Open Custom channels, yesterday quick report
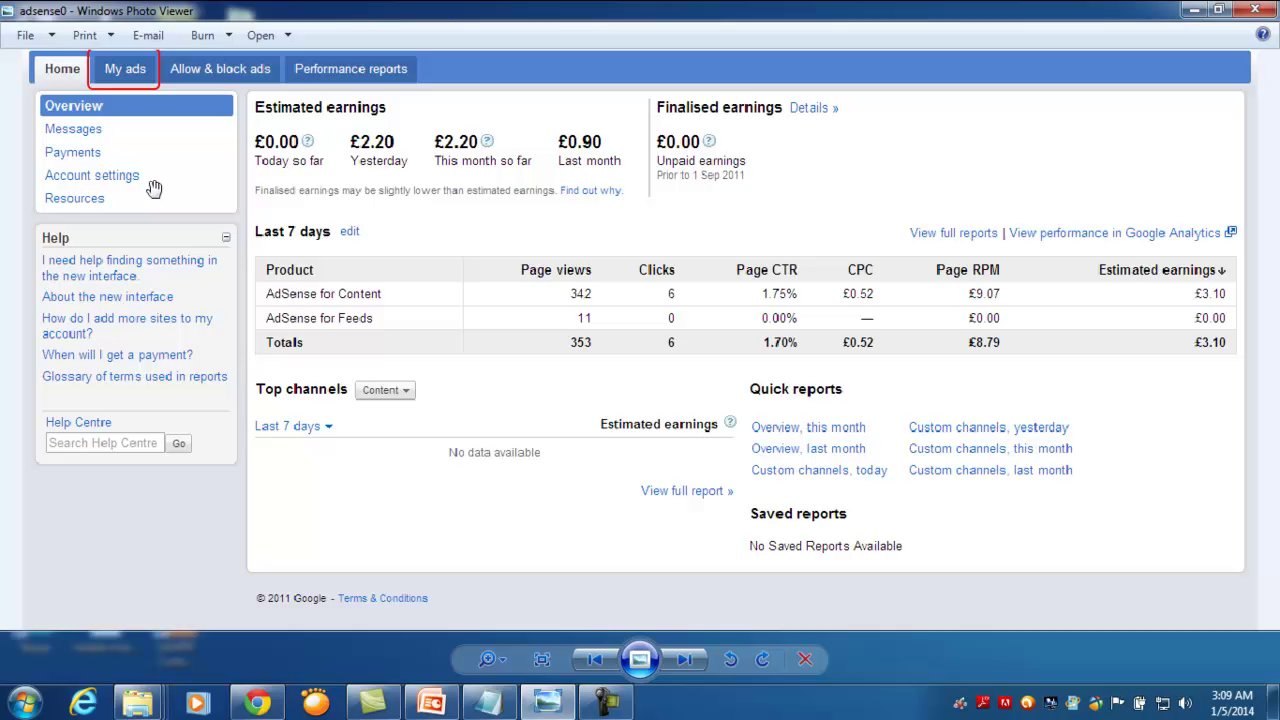Viewport: 1280px width, 720px height. point(989,427)
